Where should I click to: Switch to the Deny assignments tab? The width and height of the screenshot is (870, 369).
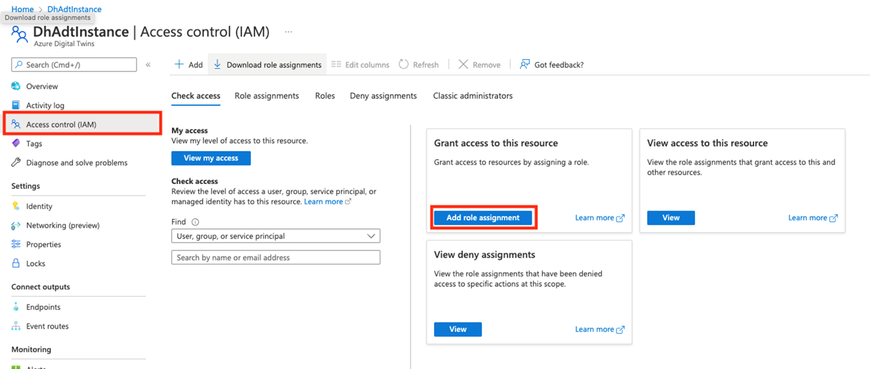[x=383, y=95]
